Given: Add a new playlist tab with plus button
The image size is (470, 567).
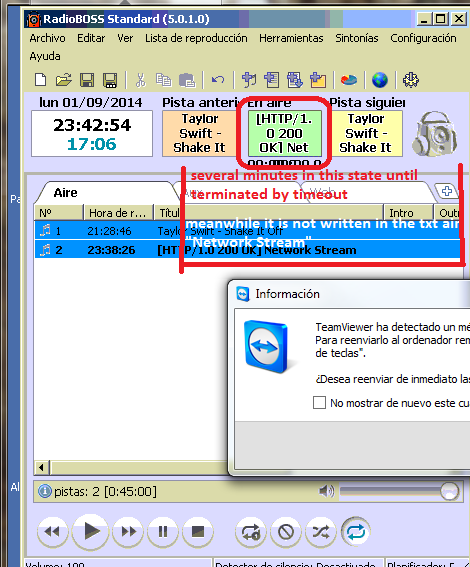Looking at the screenshot, I should click(447, 191).
